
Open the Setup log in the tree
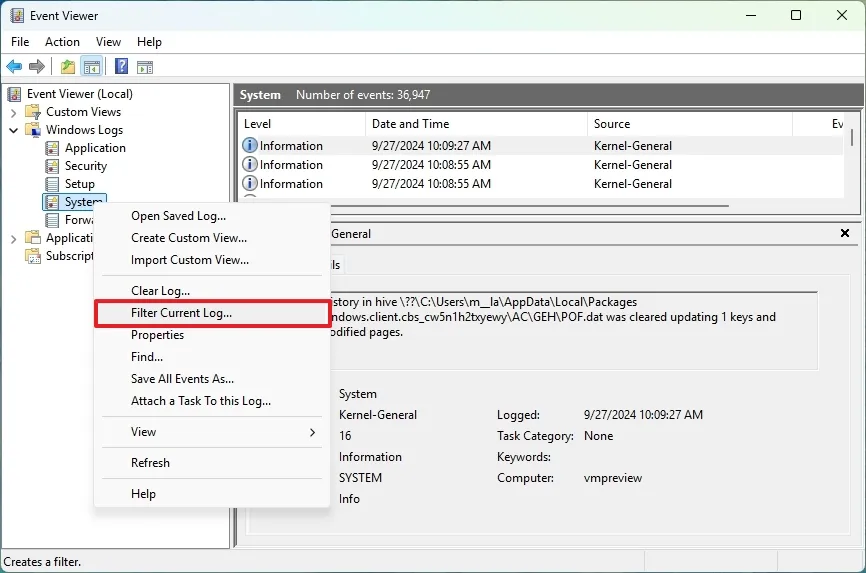[80, 184]
